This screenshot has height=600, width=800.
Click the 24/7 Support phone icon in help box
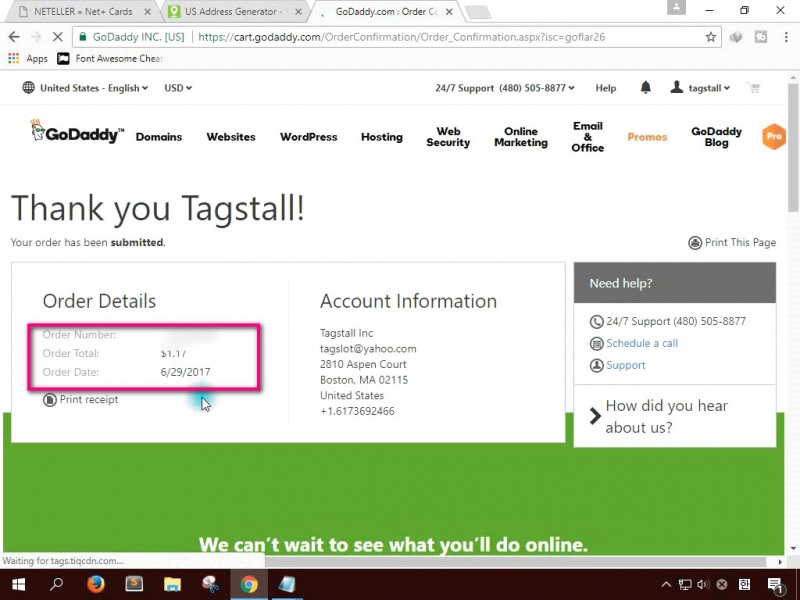coord(596,322)
